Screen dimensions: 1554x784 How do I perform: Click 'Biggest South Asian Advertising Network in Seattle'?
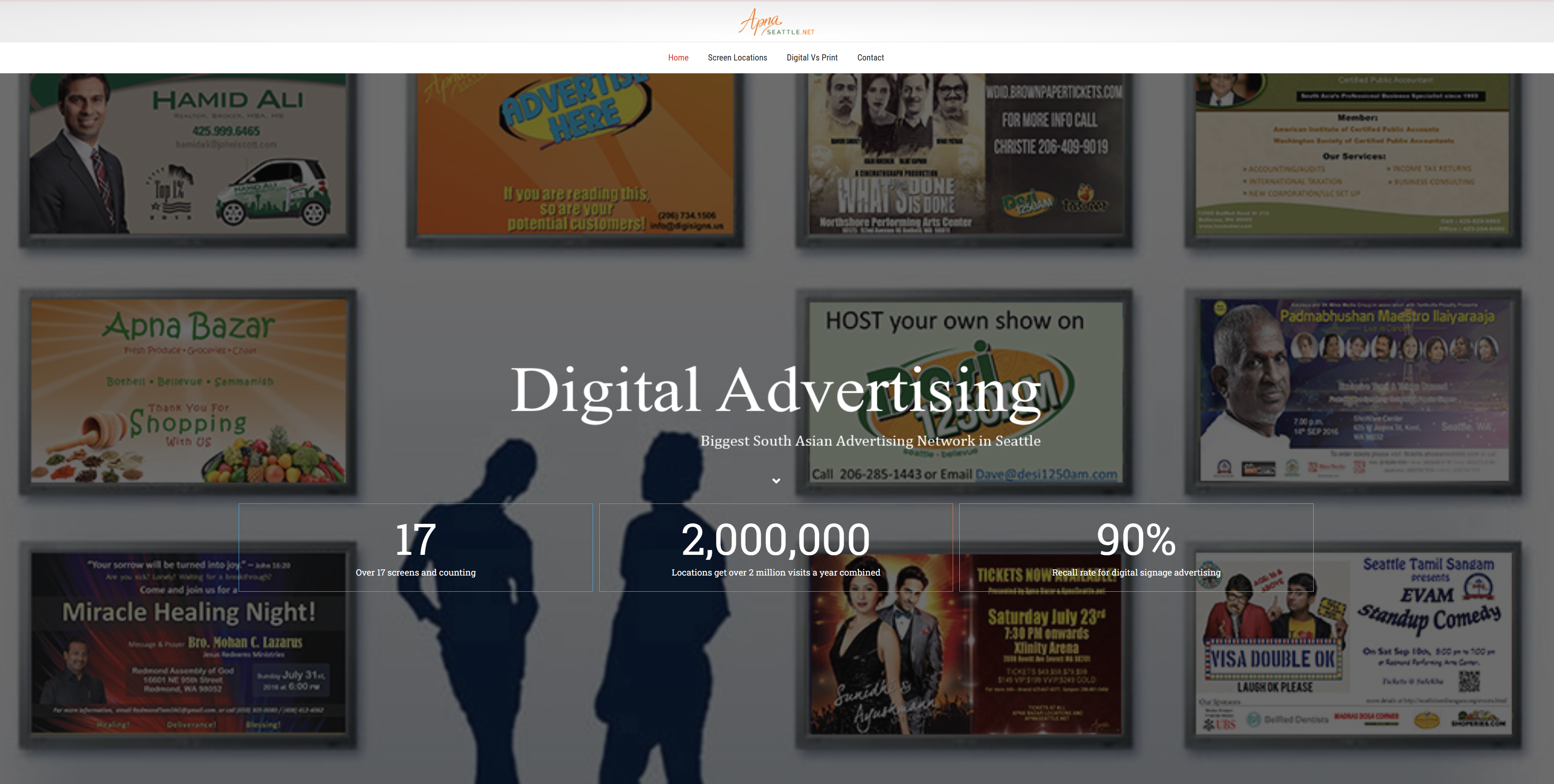870,441
